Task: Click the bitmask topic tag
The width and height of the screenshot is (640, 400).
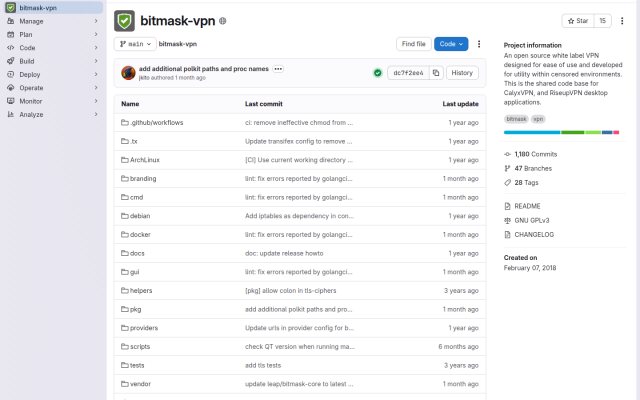Action: click(x=516, y=119)
